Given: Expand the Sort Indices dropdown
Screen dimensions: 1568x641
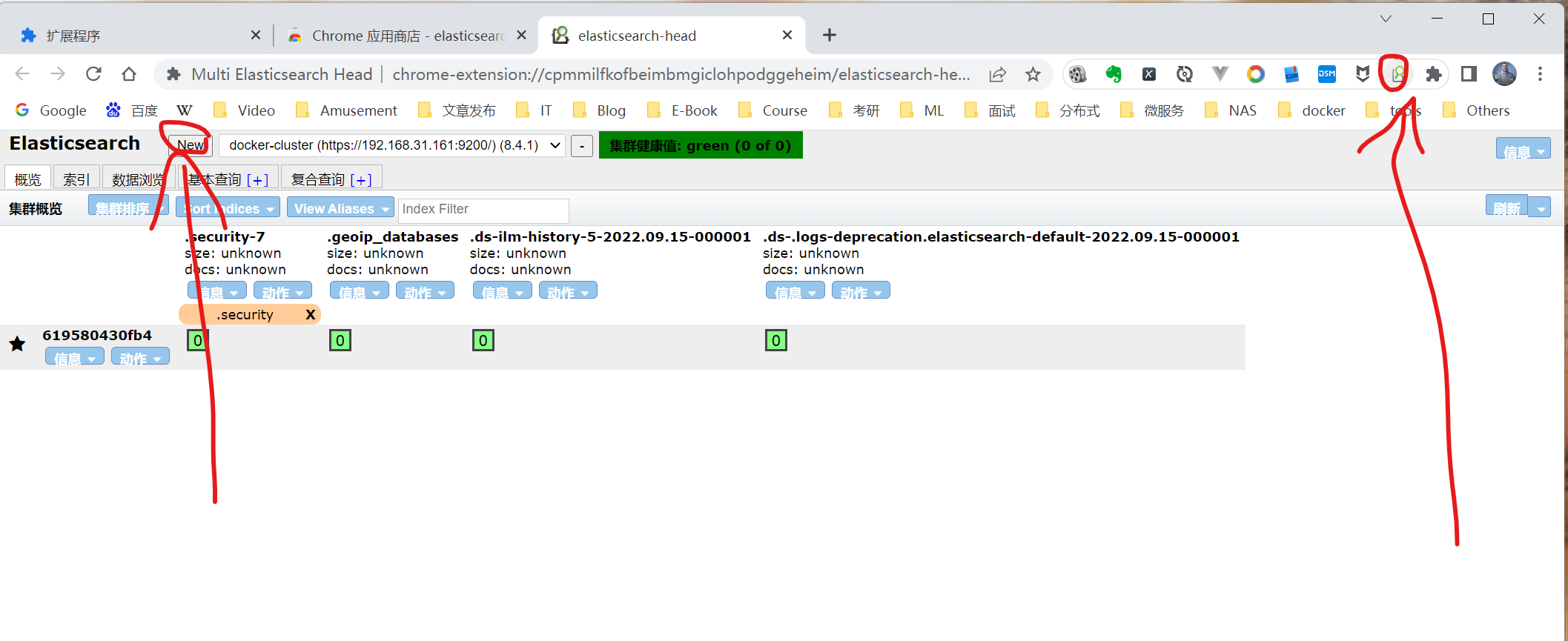Looking at the screenshot, I should click(x=229, y=209).
